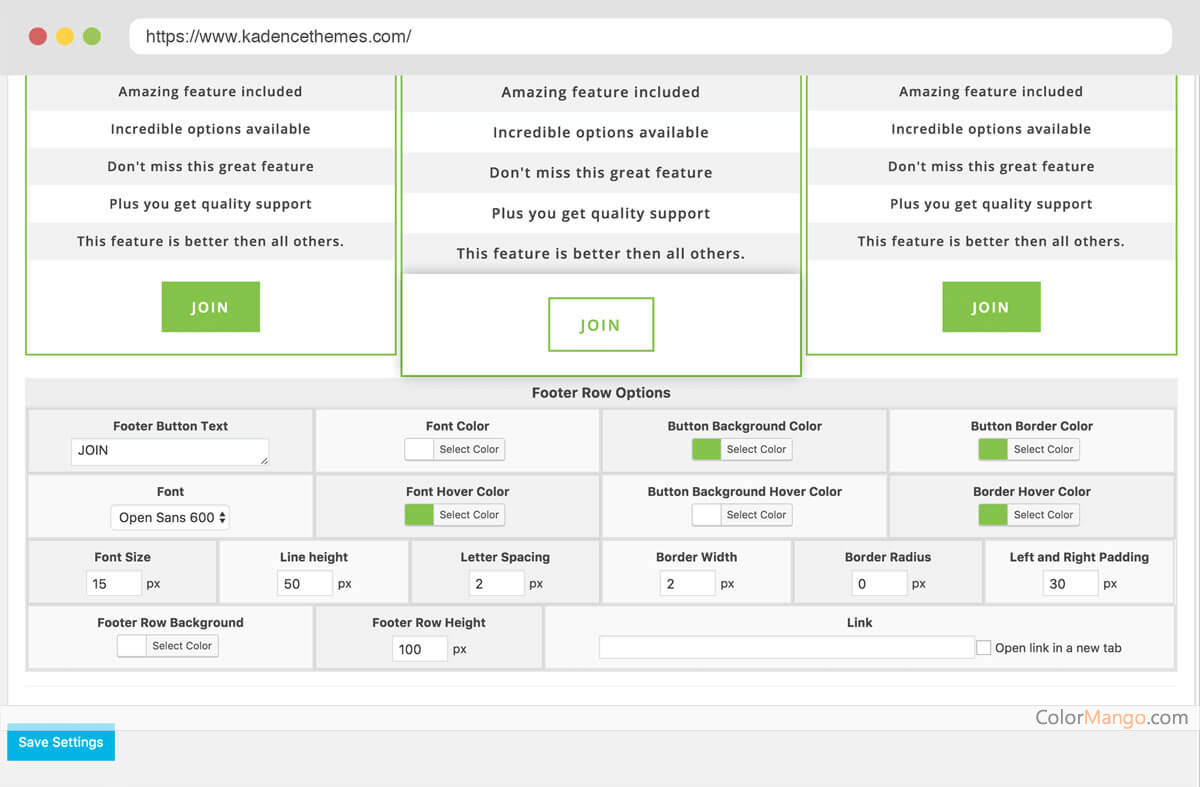Pick a Button Border Color
1200x787 pixels.
point(1043,449)
